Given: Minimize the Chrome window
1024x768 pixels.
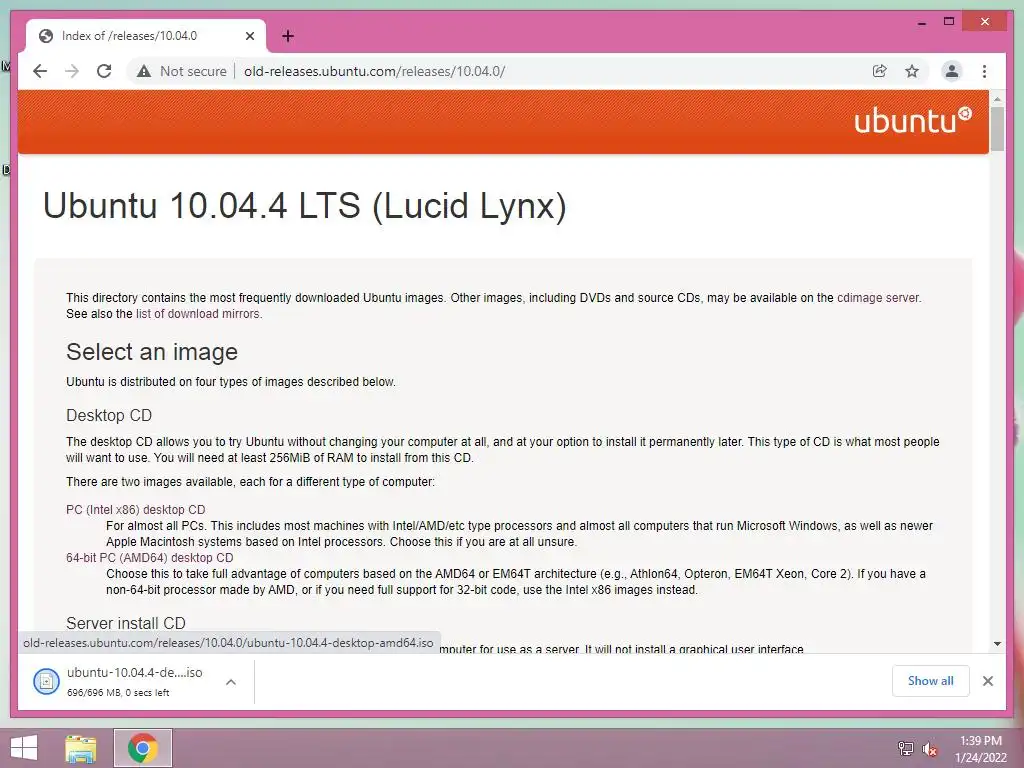Looking at the screenshot, I should pyautogui.click(x=921, y=22).
